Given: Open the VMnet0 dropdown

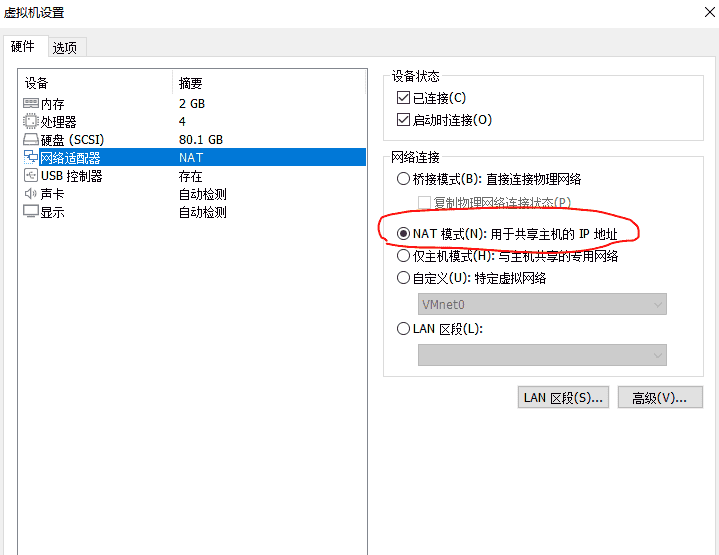Looking at the screenshot, I should 542,304.
